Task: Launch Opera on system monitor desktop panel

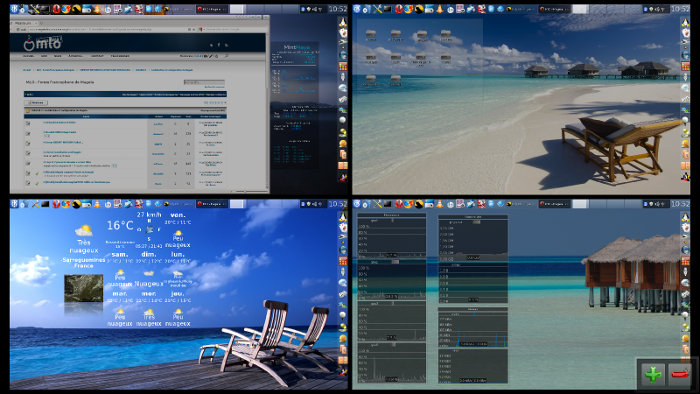Action: pyautogui.click(x=399, y=204)
